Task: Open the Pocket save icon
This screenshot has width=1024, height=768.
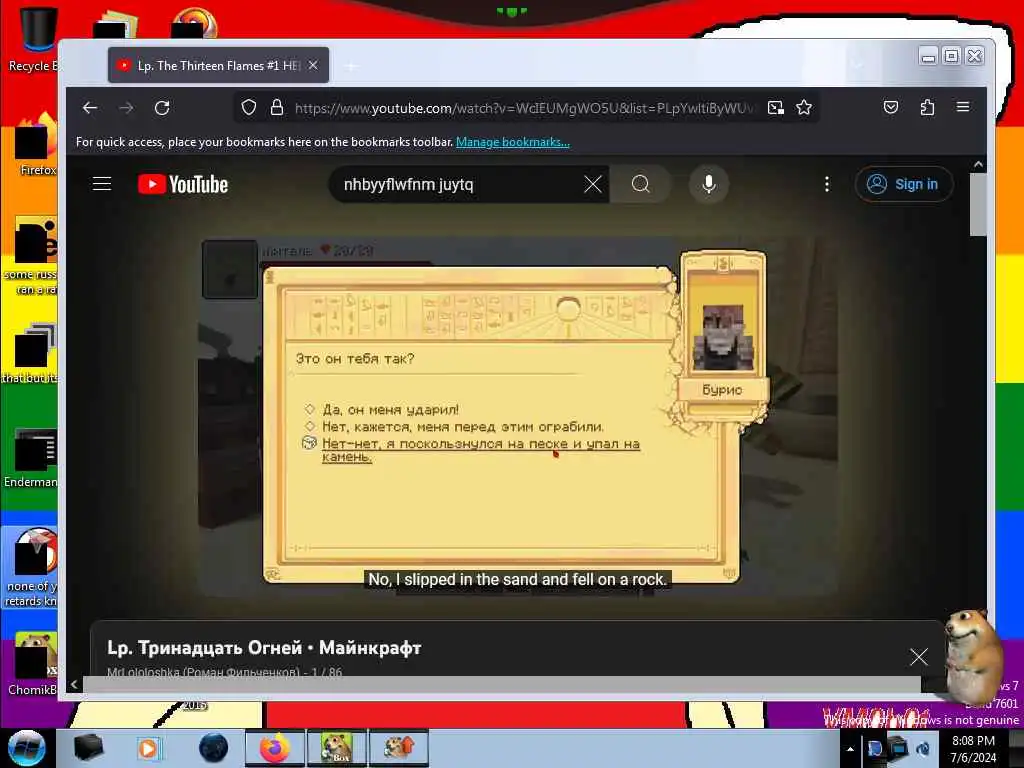Action: click(891, 107)
